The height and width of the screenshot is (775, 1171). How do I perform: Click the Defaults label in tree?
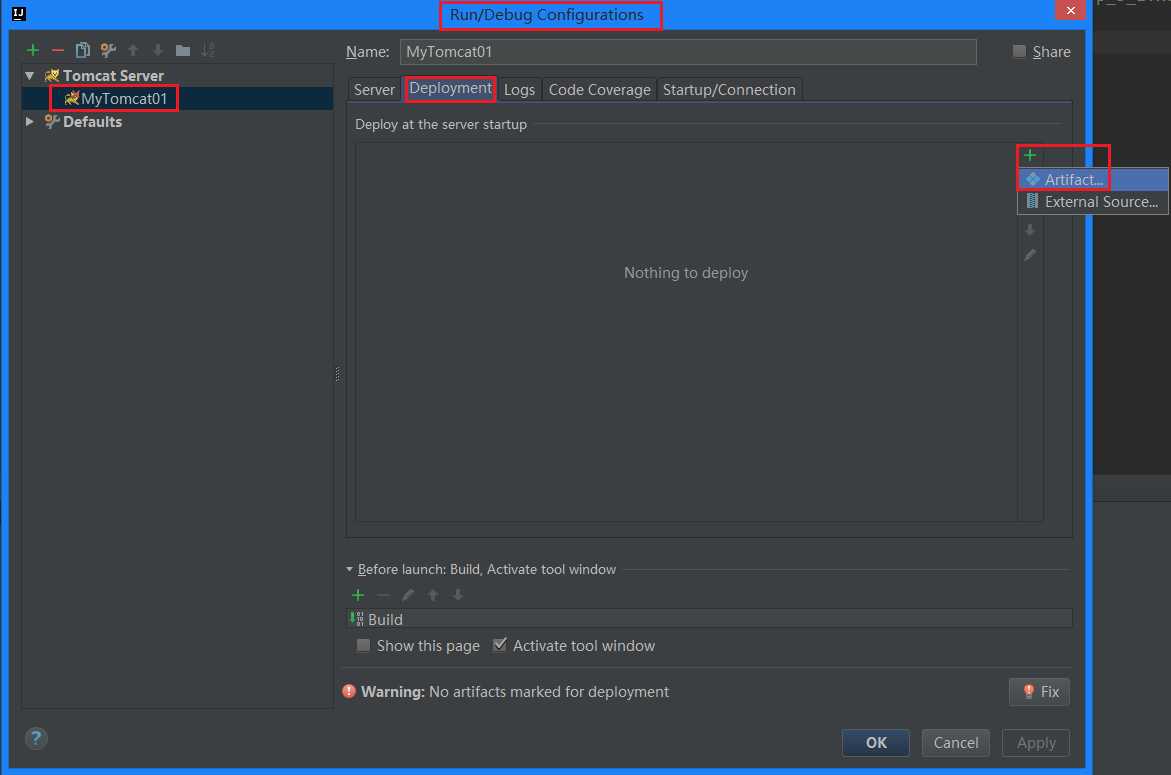pos(92,121)
